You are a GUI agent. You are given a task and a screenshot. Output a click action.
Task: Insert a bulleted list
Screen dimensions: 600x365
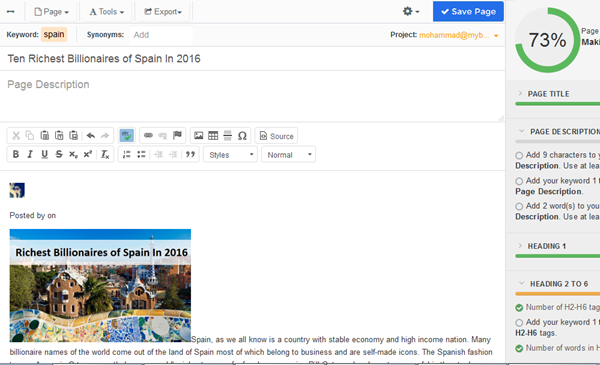[x=141, y=154]
